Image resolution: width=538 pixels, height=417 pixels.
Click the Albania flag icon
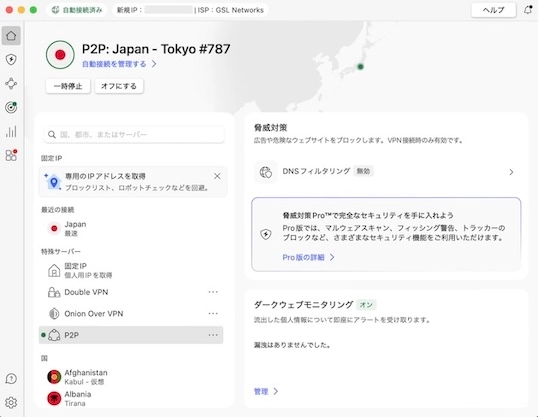[54, 398]
